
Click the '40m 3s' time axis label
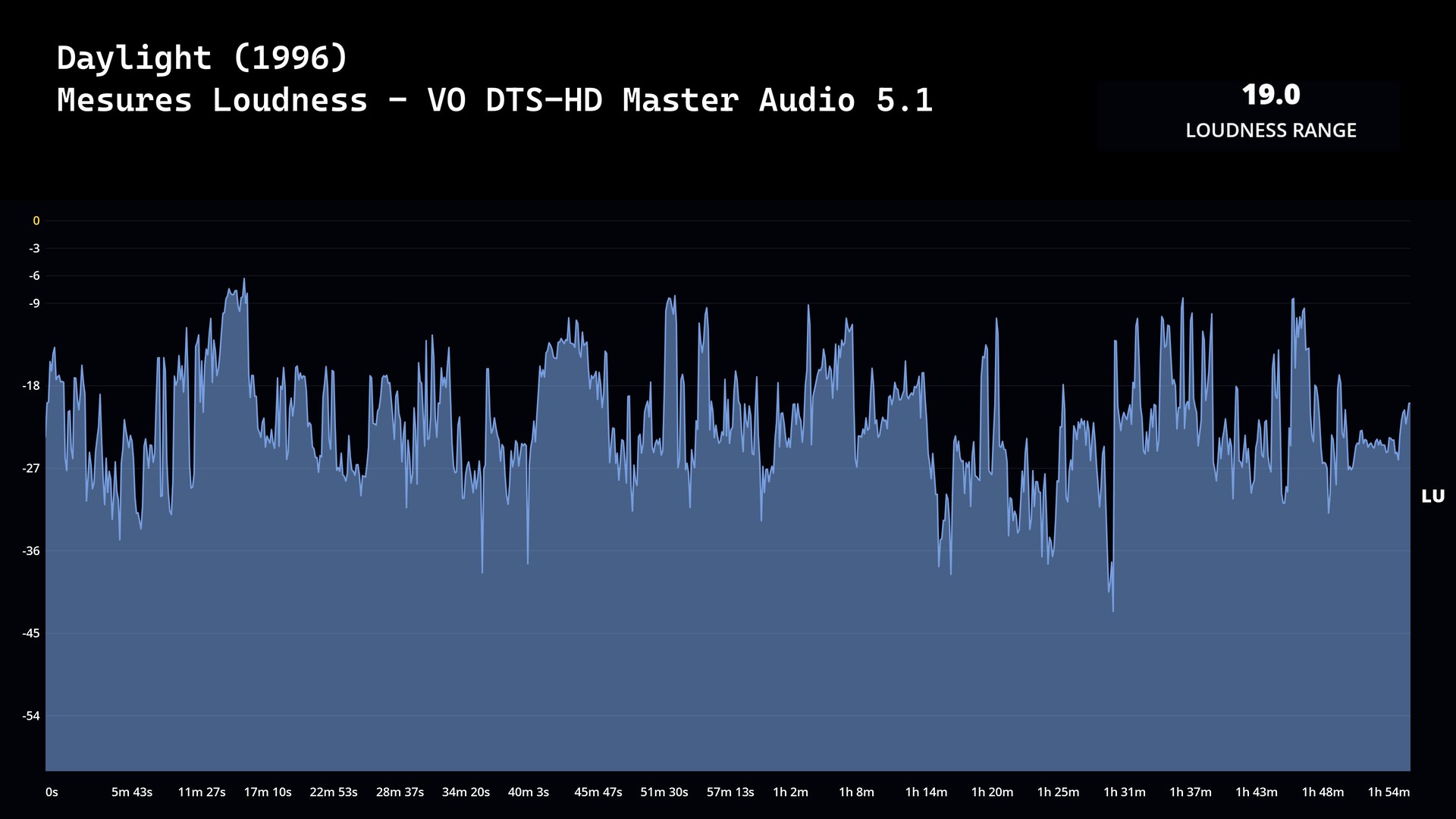pyautogui.click(x=529, y=792)
